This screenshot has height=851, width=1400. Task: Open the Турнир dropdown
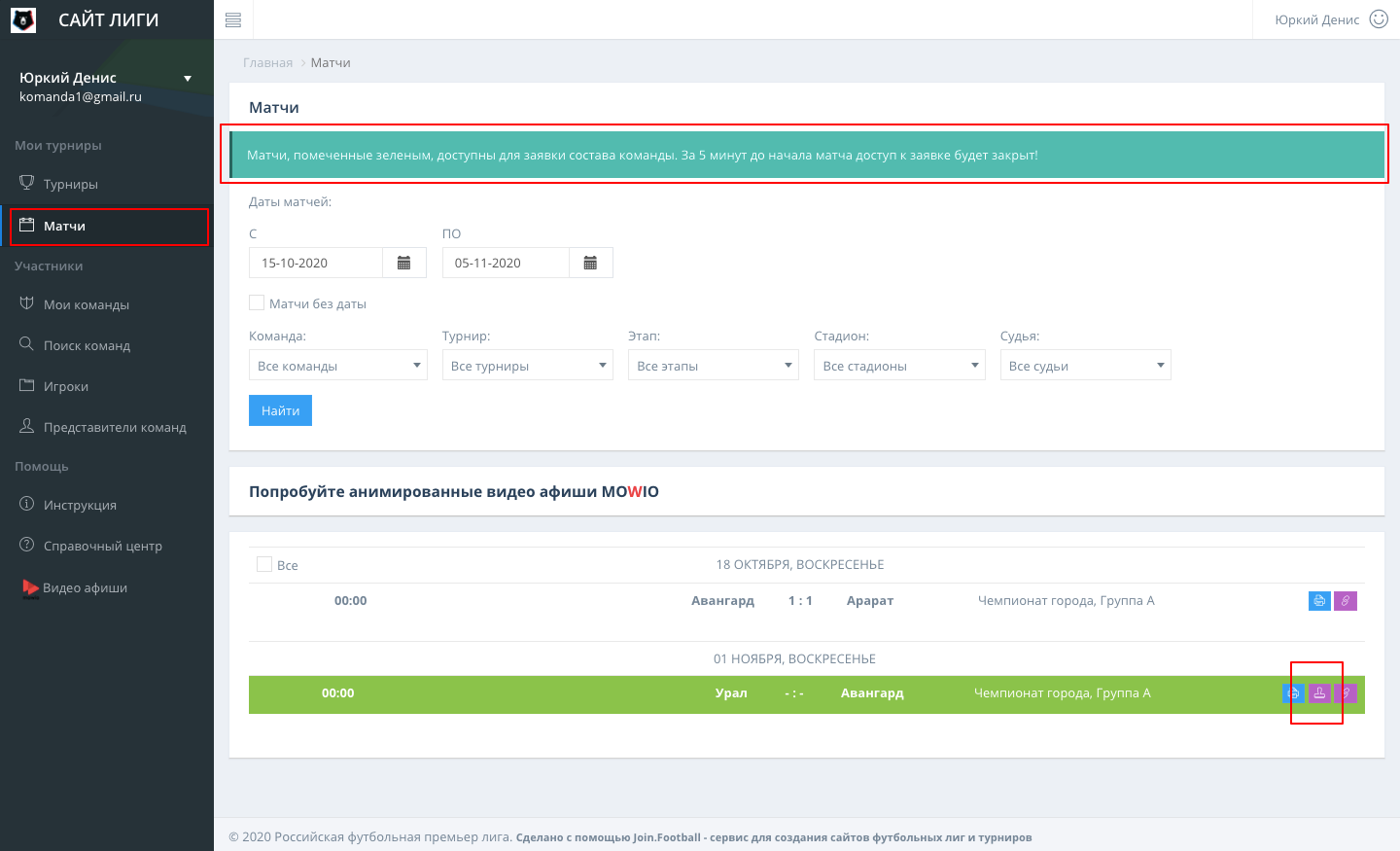click(528, 365)
